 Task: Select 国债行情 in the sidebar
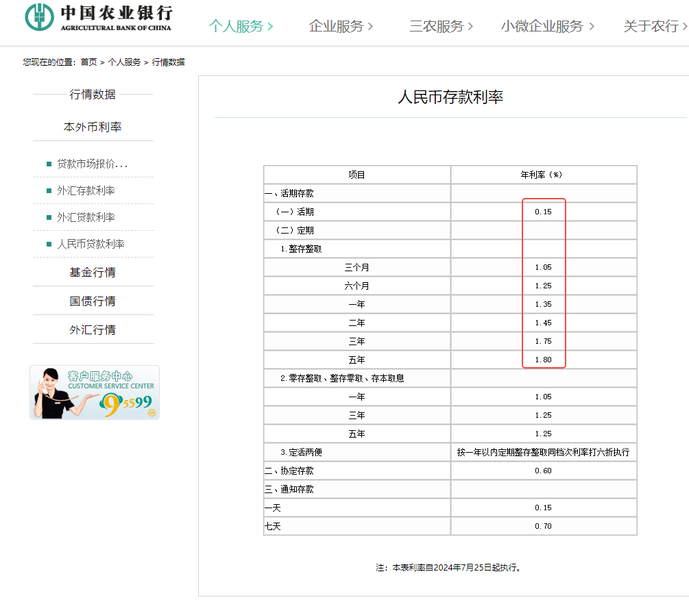92,301
